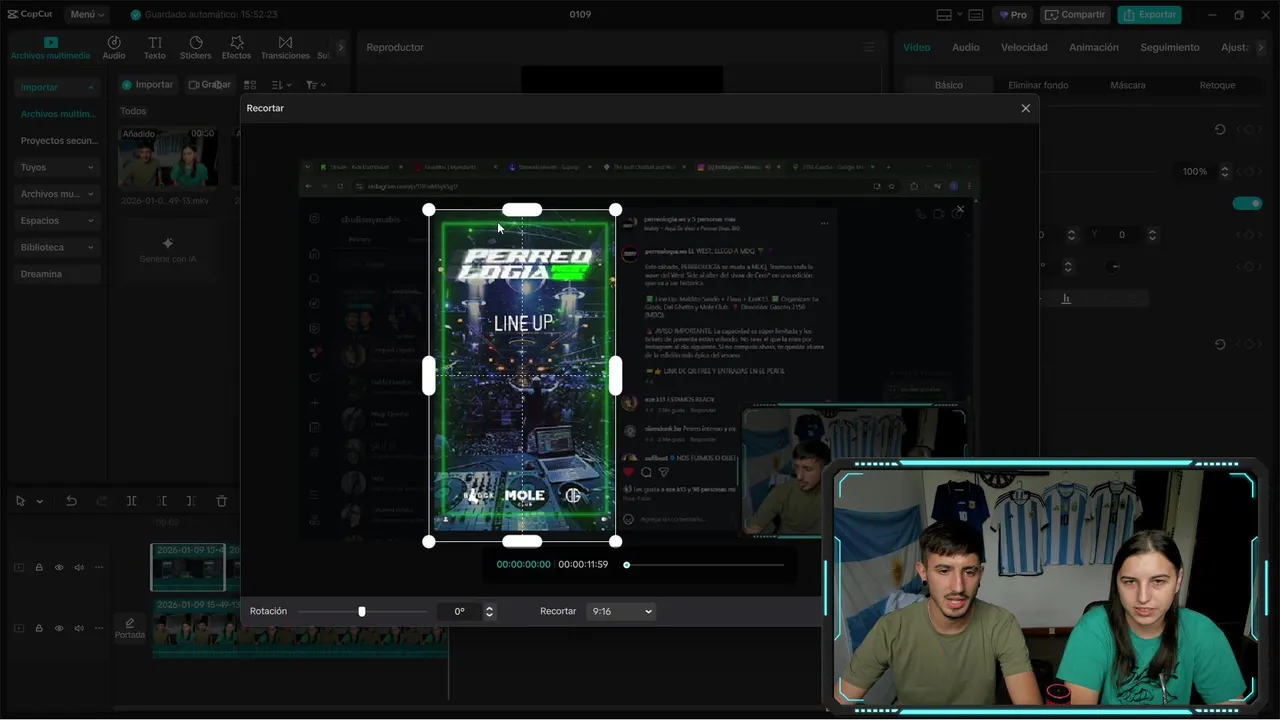Click the trim right split tool

(191, 501)
